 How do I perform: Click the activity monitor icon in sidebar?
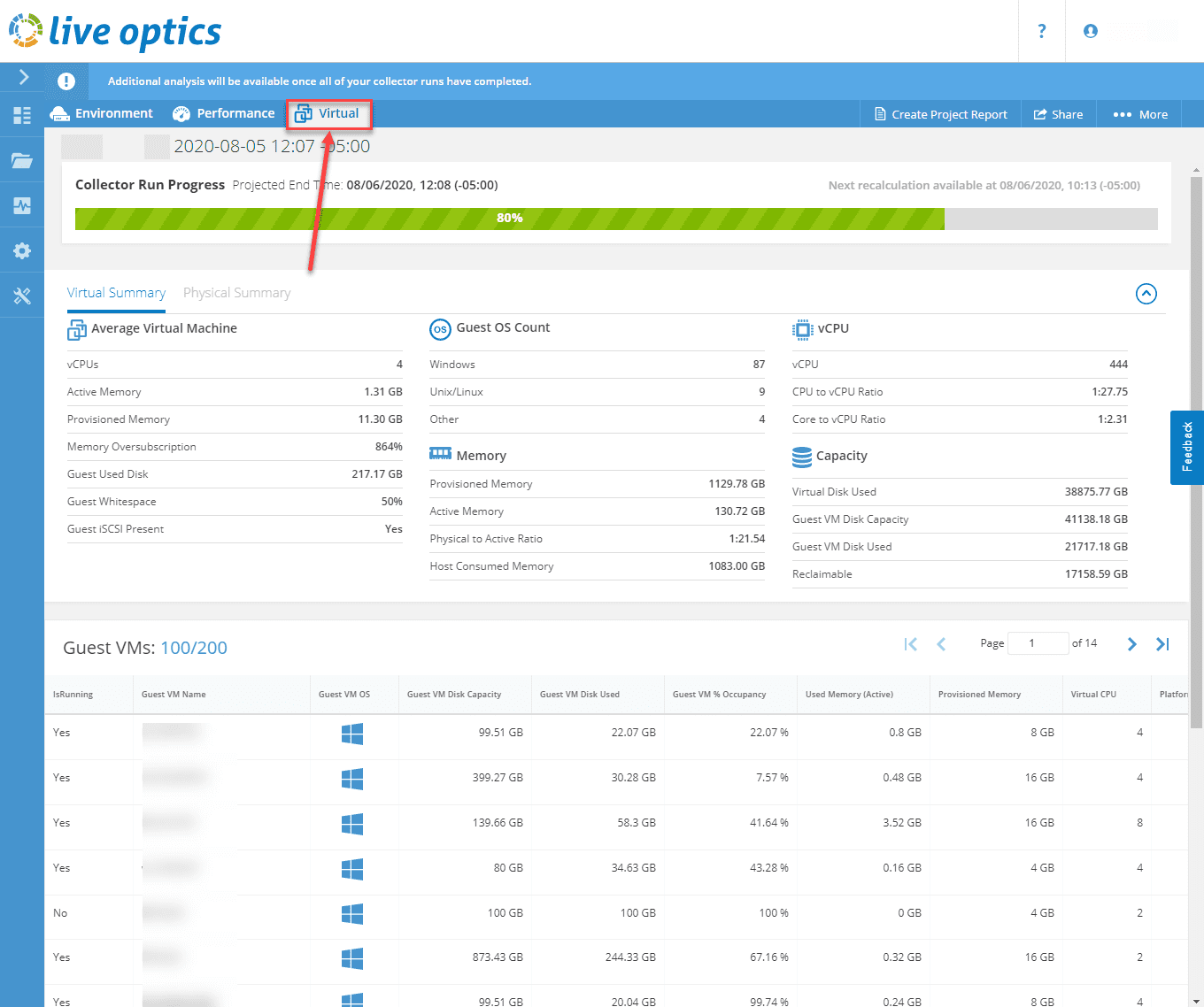(x=22, y=206)
